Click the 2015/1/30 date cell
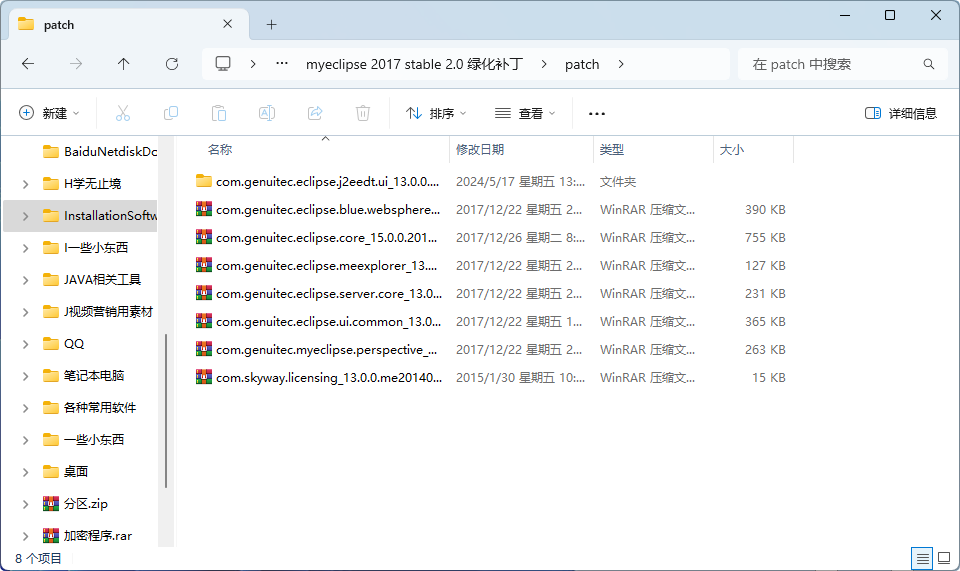This screenshot has height=571, width=960. (x=520, y=378)
